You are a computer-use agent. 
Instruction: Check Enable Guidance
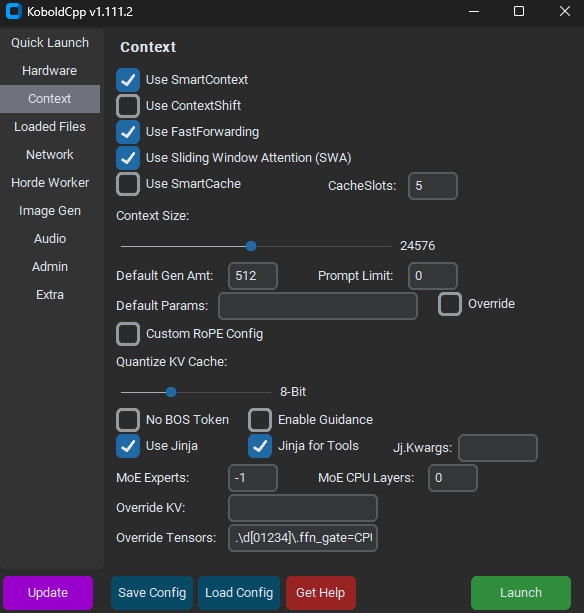coord(260,420)
